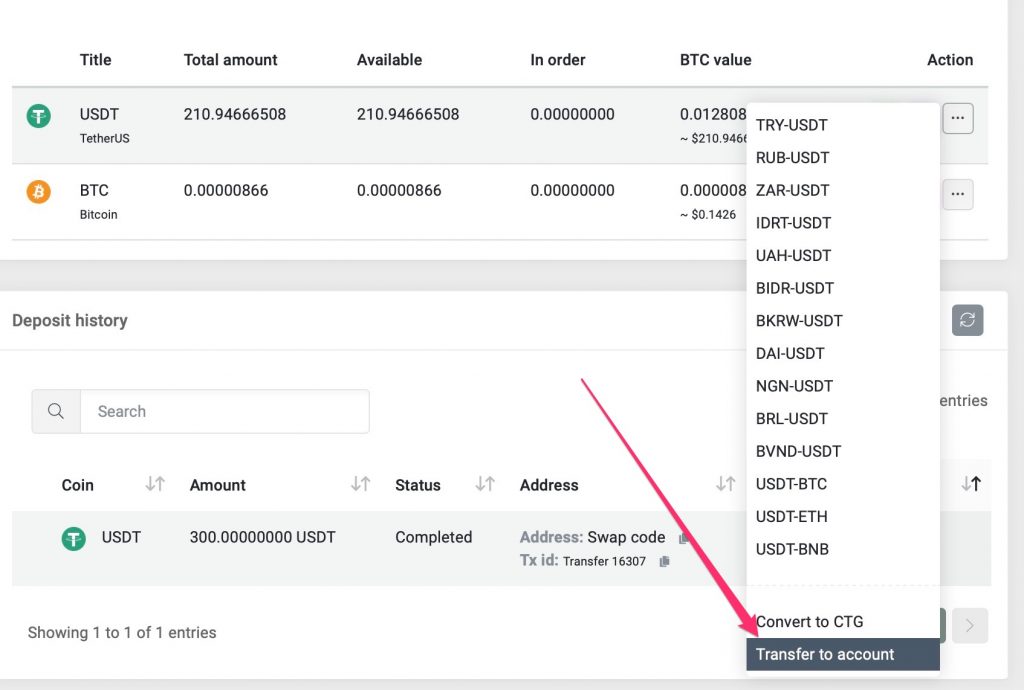
Task: Focus the deposit history Search field
Action: [225, 411]
